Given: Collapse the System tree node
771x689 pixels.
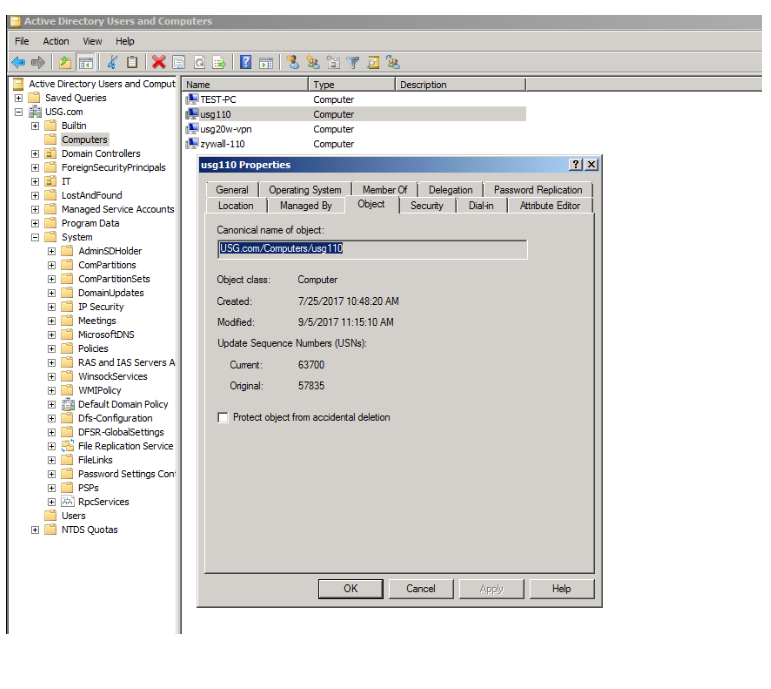Looking at the screenshot, I should pyautogui.click(x=35, y=238).
